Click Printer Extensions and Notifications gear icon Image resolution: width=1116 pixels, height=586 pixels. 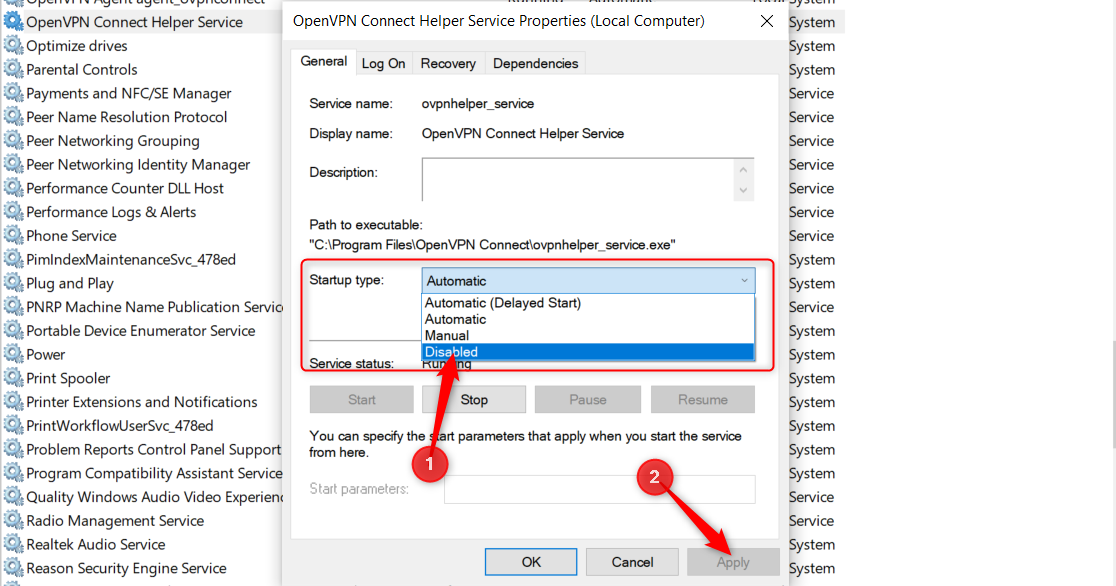tap(14, 402)
